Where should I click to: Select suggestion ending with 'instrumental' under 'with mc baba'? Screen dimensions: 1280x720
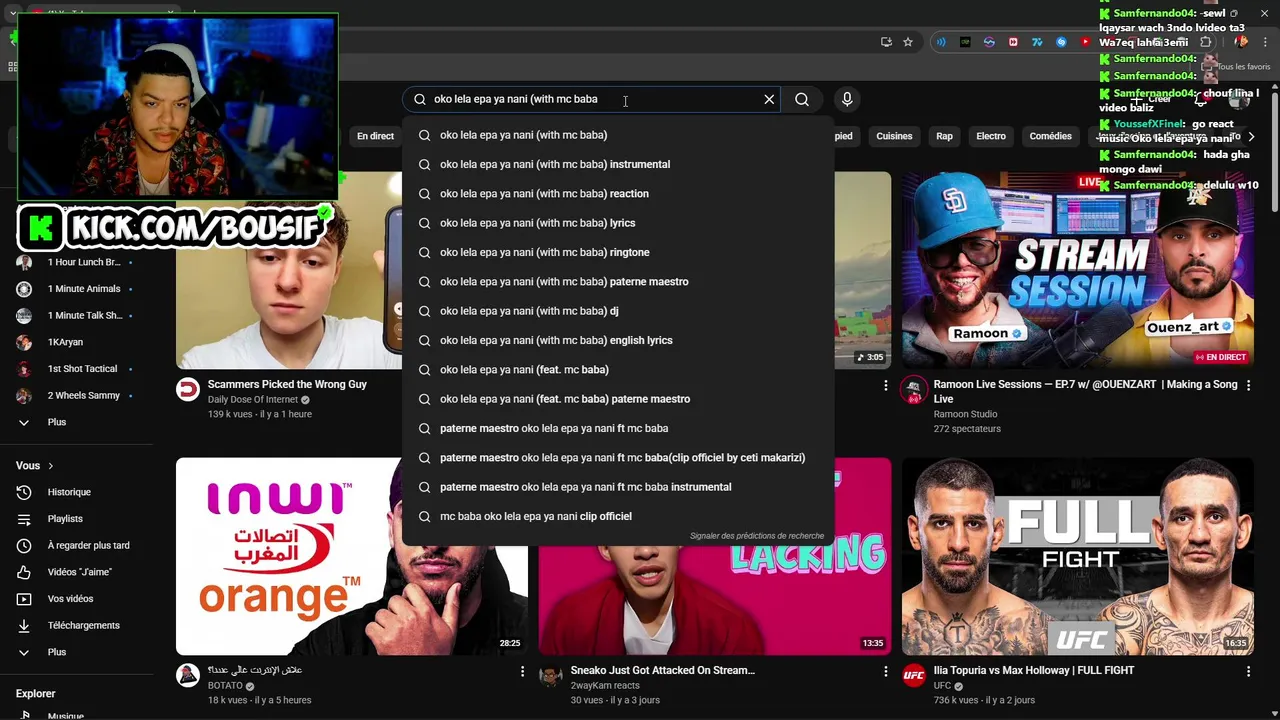(617, 164)
